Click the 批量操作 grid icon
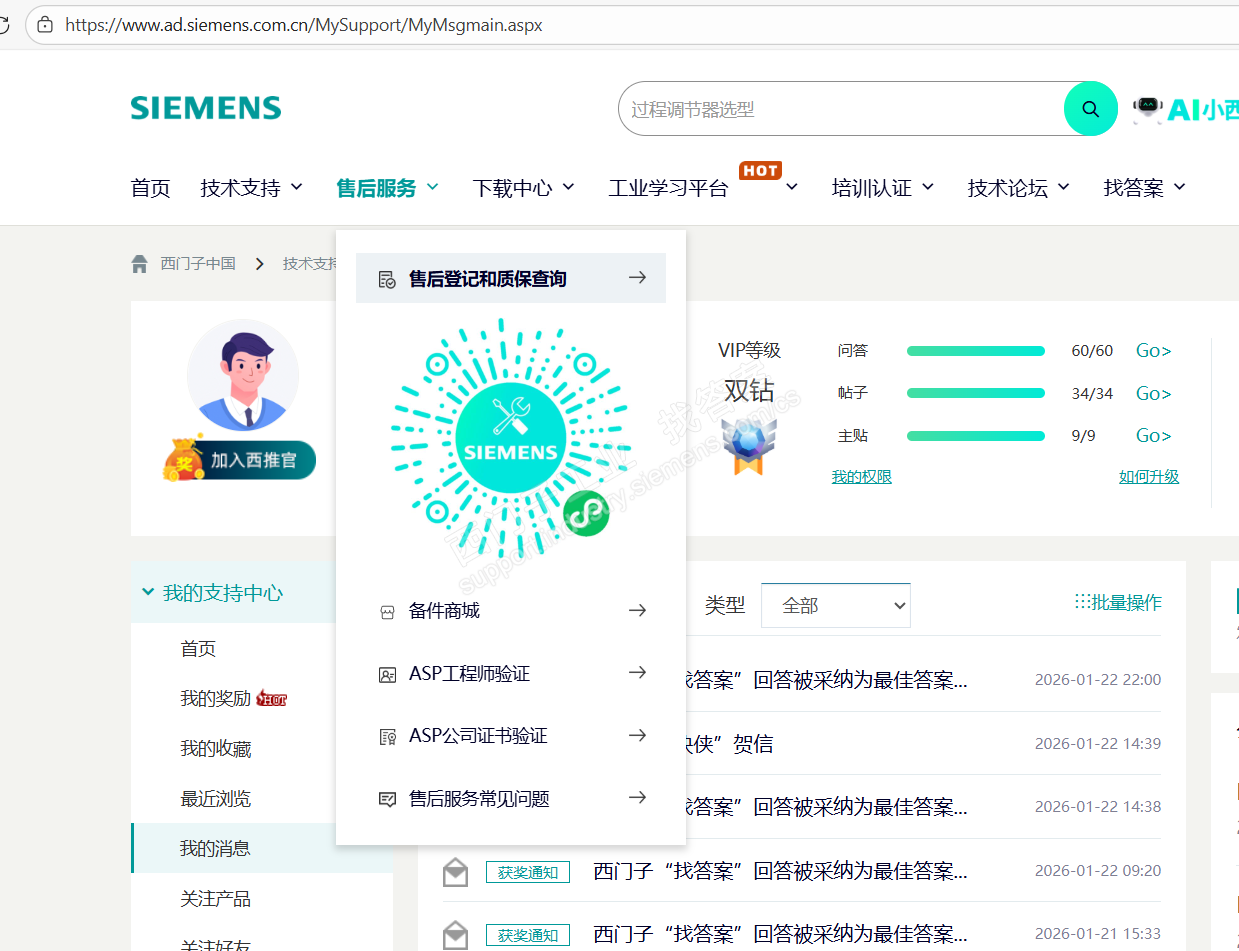This screenshot has width=1239, height=951. pyautogui.click(x=1082, y=601)
